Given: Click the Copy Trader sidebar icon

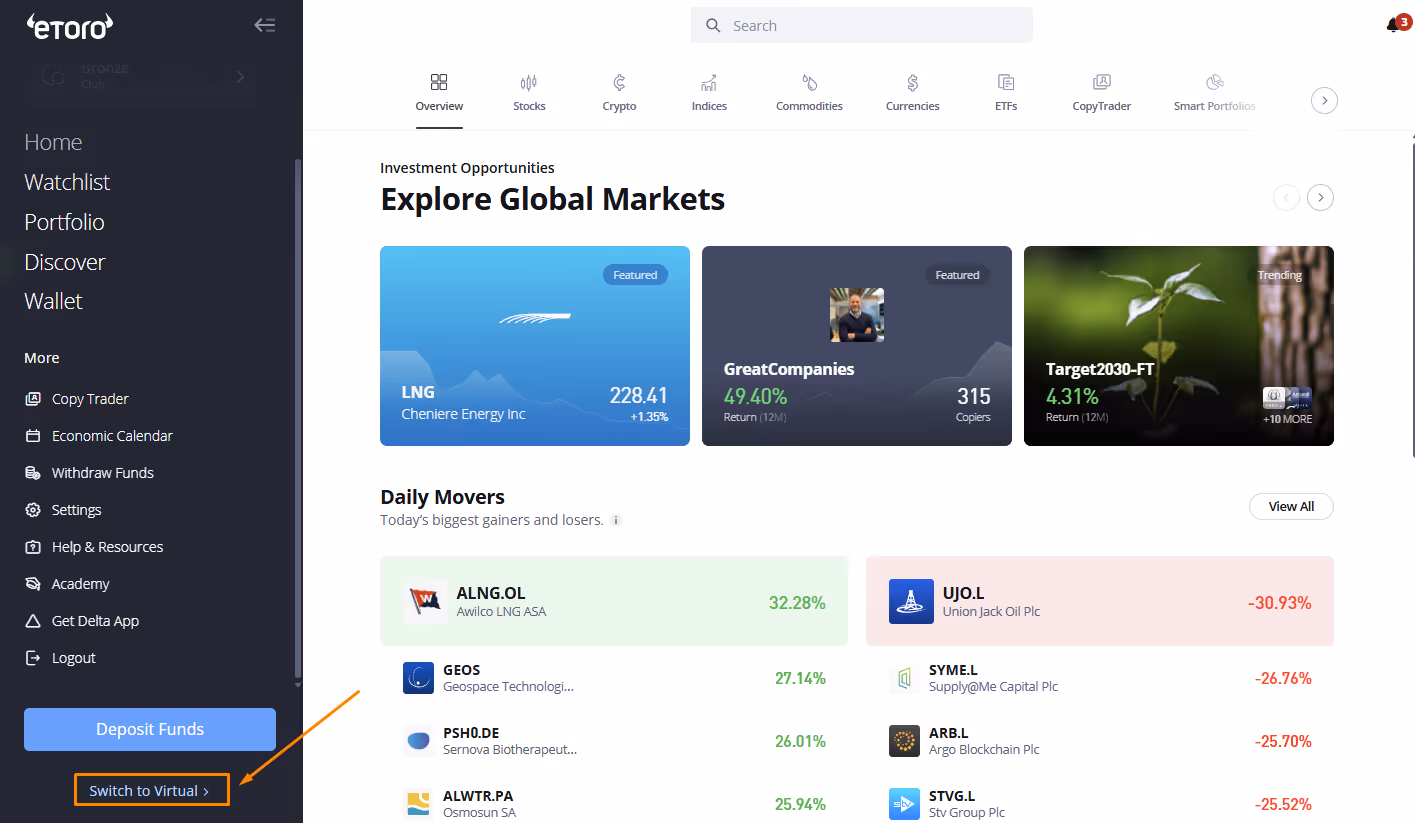Looking at the screenshot, I should click(32, 399).
